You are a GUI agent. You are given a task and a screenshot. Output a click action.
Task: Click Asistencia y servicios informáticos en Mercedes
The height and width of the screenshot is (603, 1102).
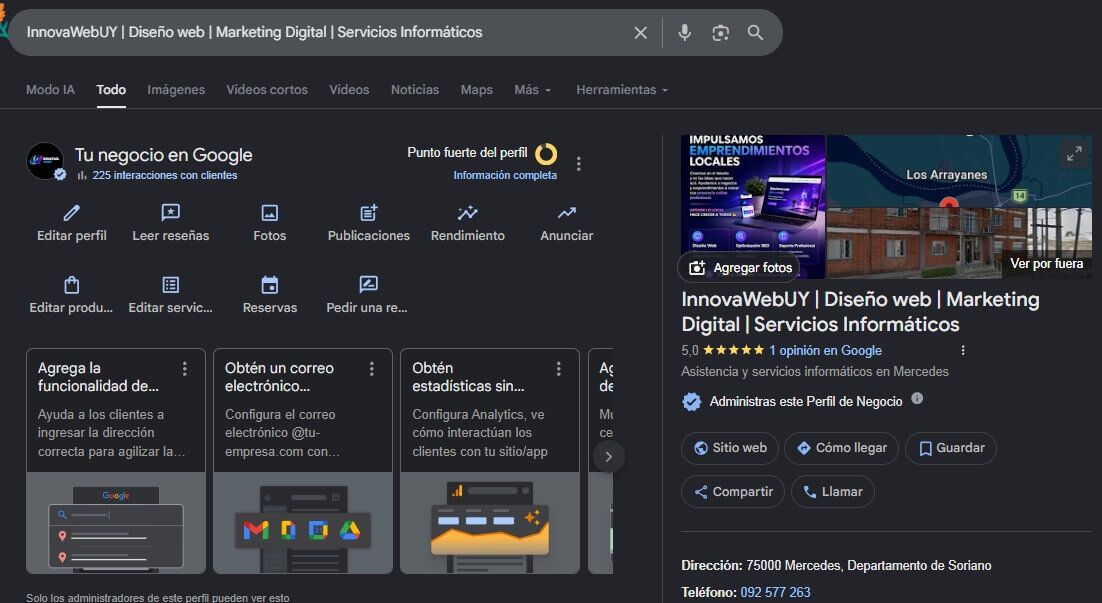815,372
